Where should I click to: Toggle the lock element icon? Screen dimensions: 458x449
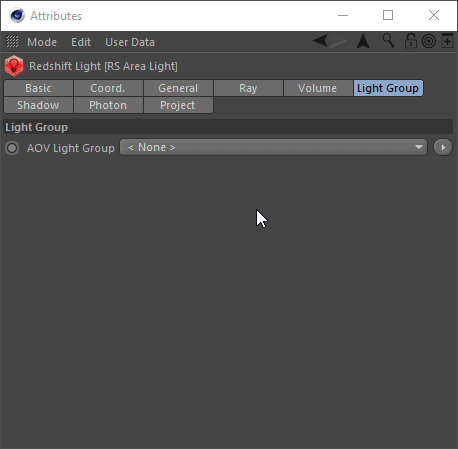[x=410, y=41]
